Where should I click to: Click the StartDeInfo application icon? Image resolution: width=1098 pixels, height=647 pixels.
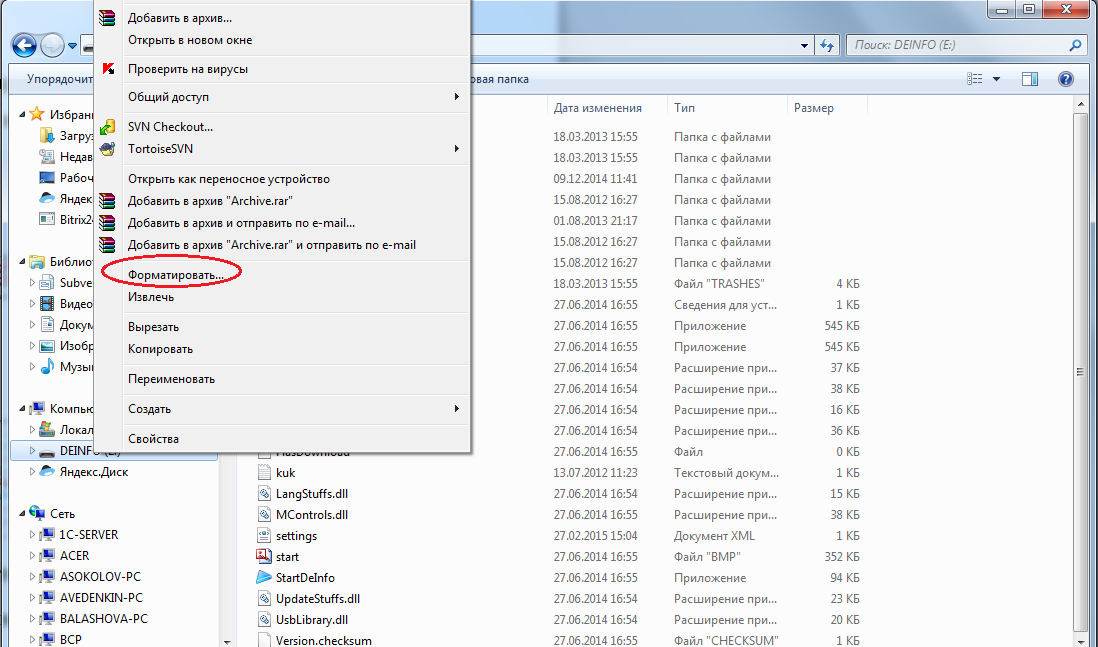coord(263,578)
